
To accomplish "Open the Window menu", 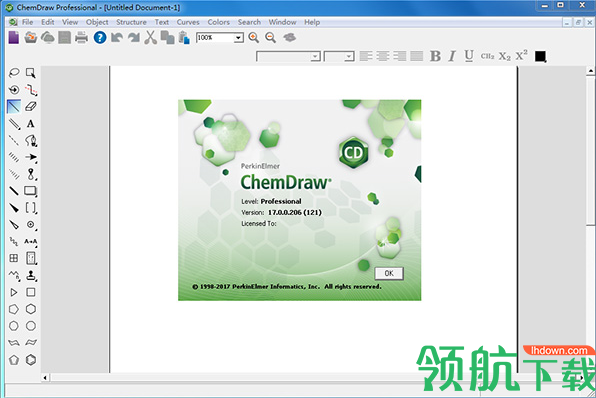I will click(x=282, y=22).
